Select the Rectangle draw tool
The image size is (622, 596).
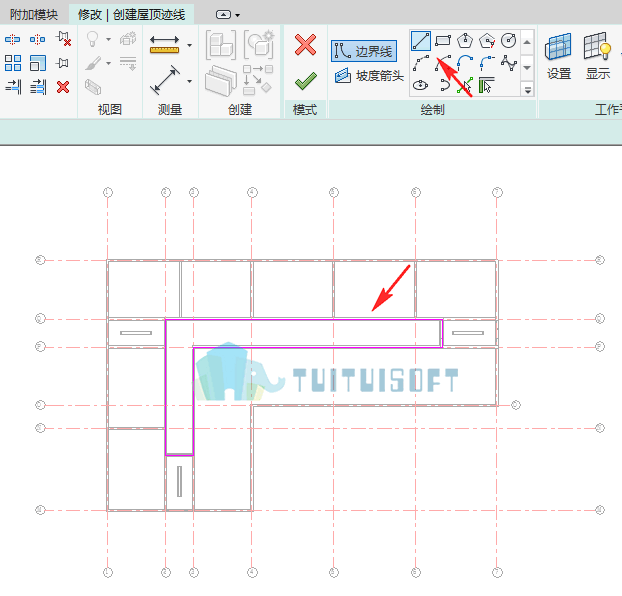443,40
